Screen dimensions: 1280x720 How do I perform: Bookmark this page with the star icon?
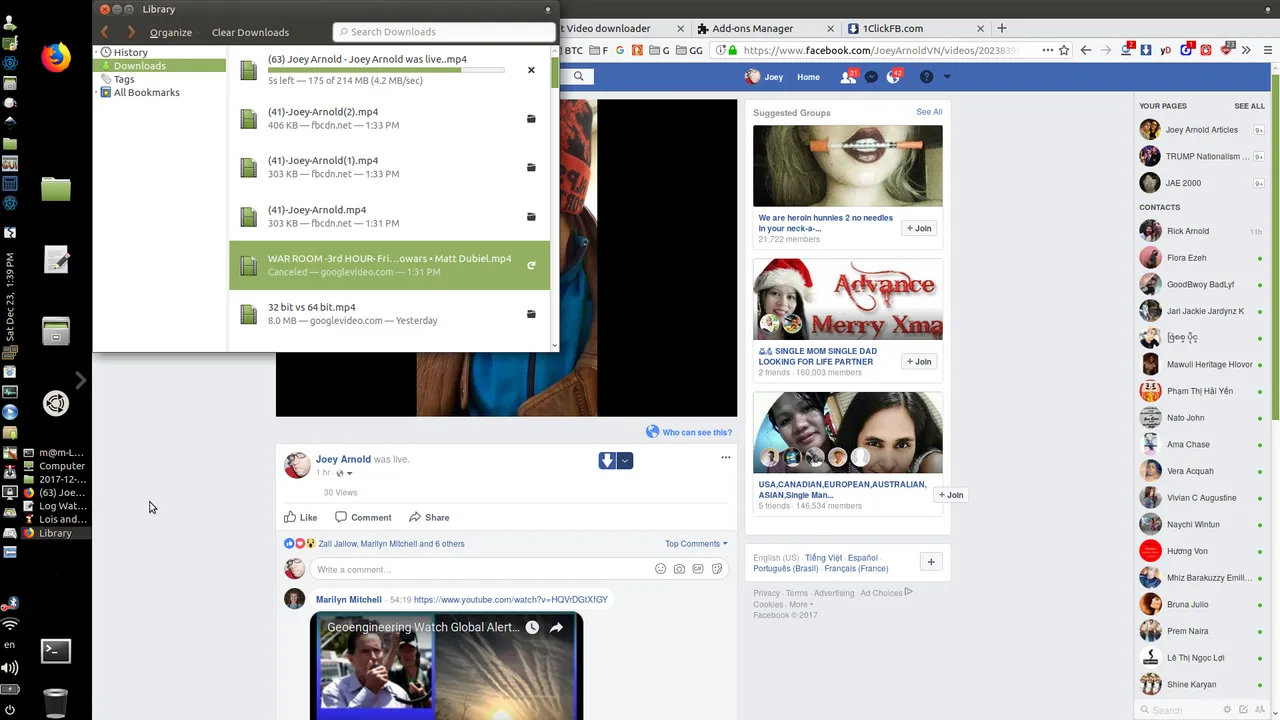point(1064,50)
